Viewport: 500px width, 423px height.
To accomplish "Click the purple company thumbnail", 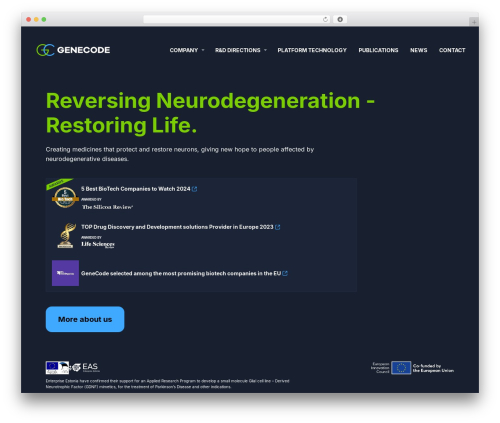I will click(65, 273).
